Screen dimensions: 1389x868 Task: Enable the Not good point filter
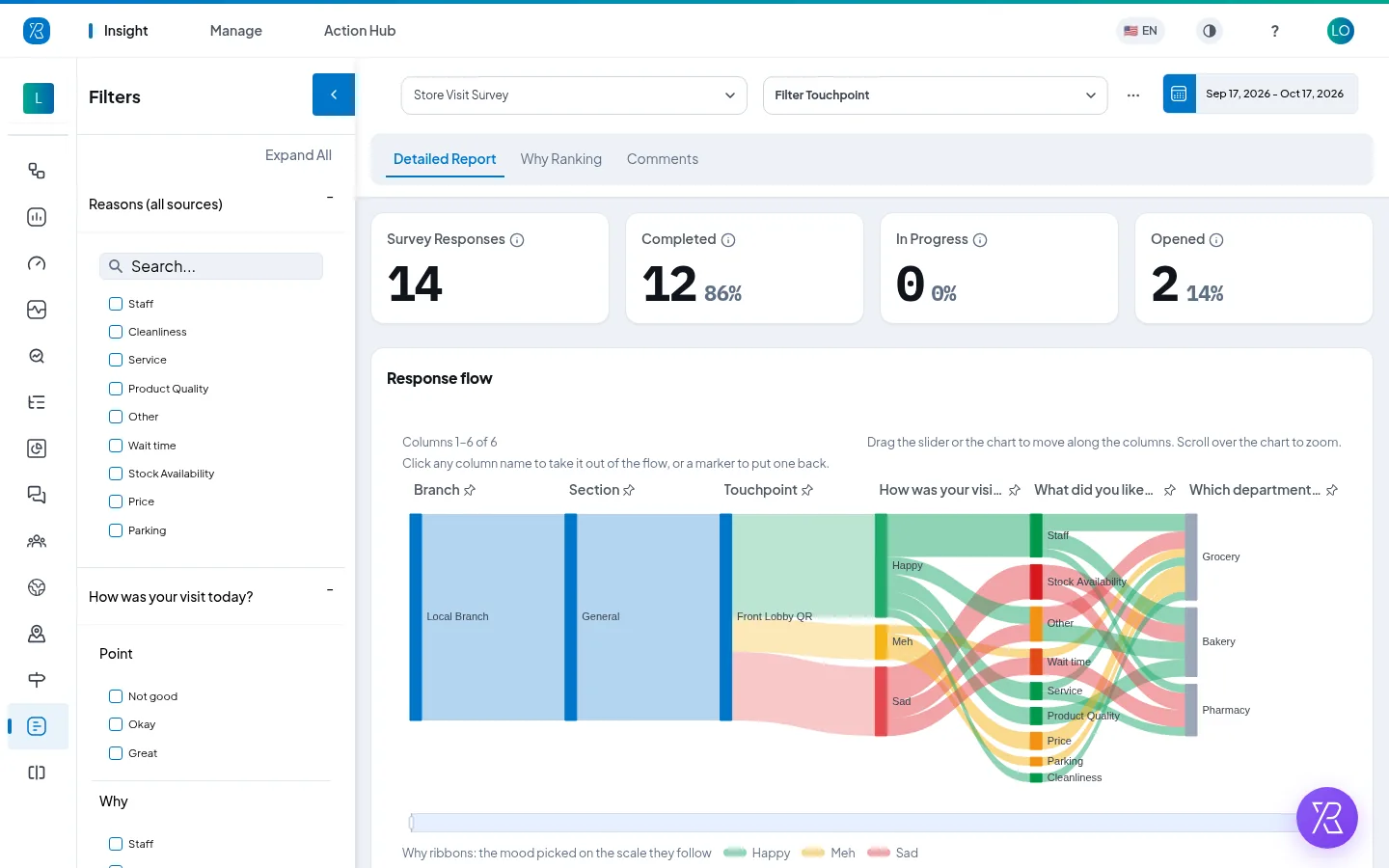pyautogui.click(x=116, y=696)
